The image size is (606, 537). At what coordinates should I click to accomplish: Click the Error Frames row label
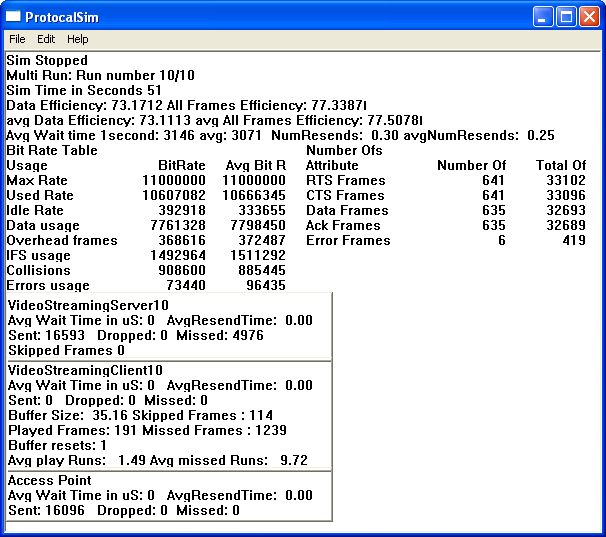[x=348, y=240]
